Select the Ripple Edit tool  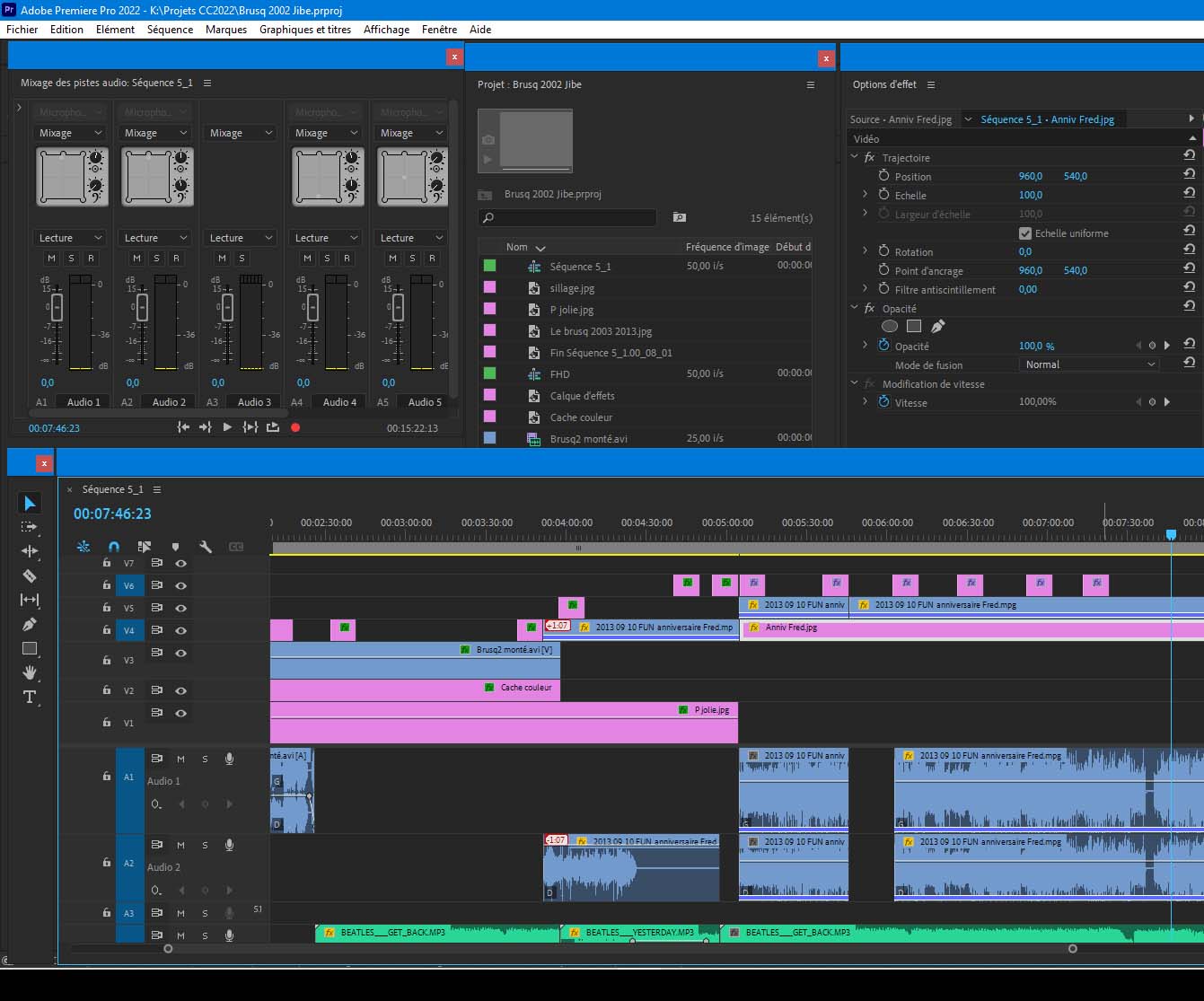pyautogui.click(x=29, y=551)
